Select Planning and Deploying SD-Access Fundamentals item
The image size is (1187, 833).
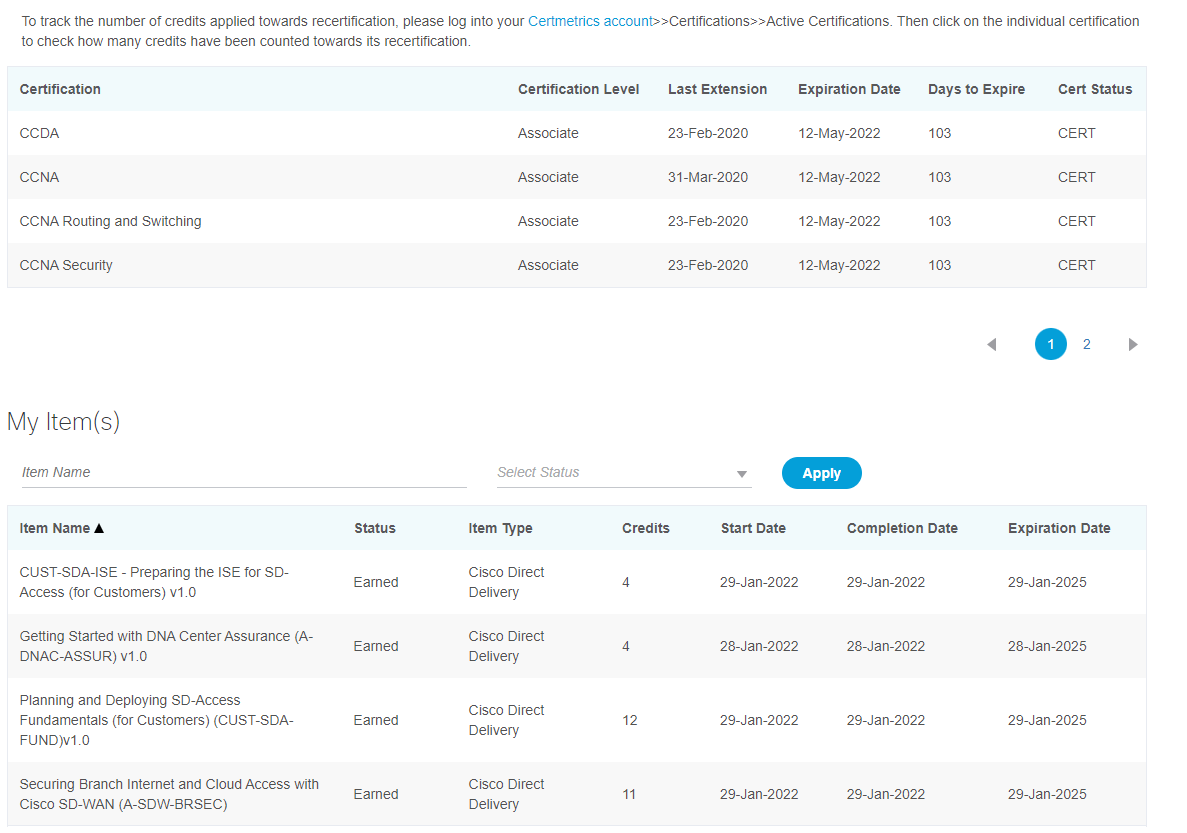click(x=157, y=720)
